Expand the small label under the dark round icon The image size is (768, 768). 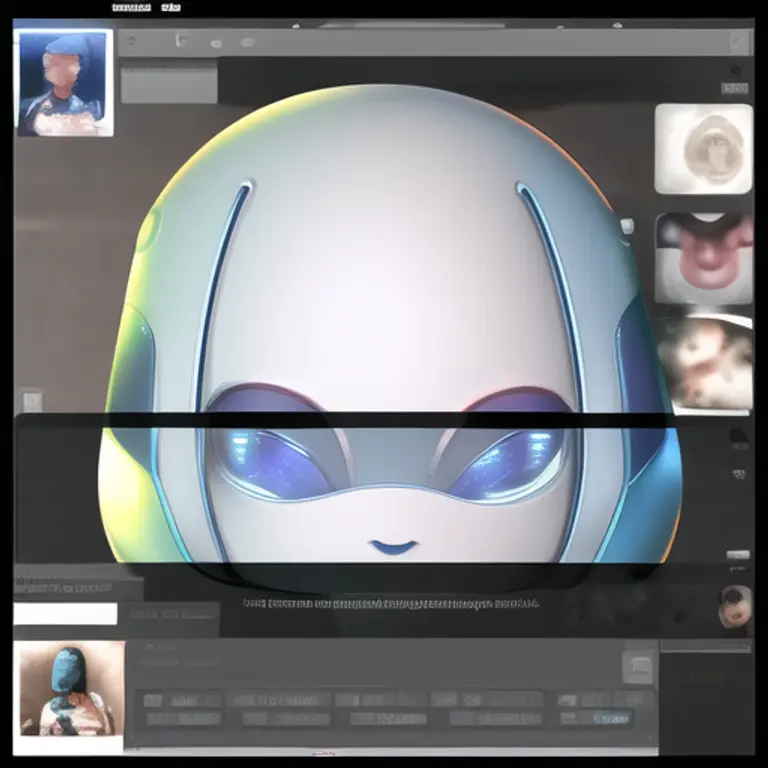tap(735, 89)
